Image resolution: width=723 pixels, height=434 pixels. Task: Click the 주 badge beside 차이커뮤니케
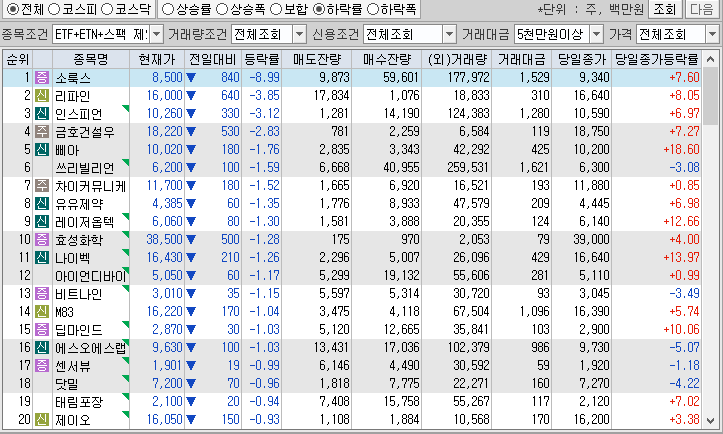[x=42, y=185]
